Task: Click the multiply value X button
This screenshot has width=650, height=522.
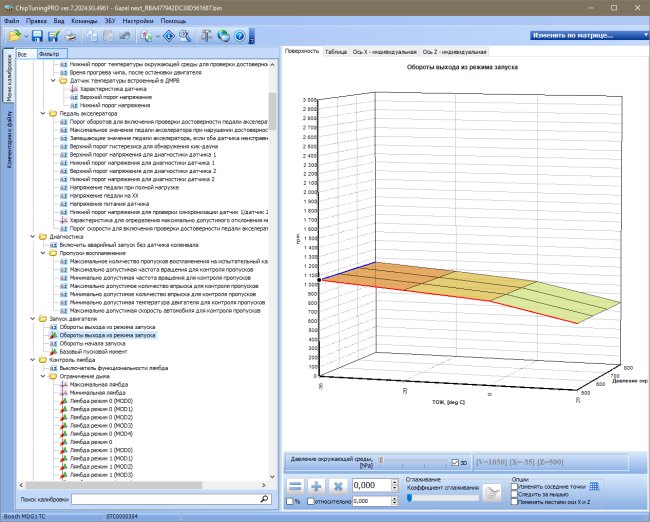Action: 338,486
